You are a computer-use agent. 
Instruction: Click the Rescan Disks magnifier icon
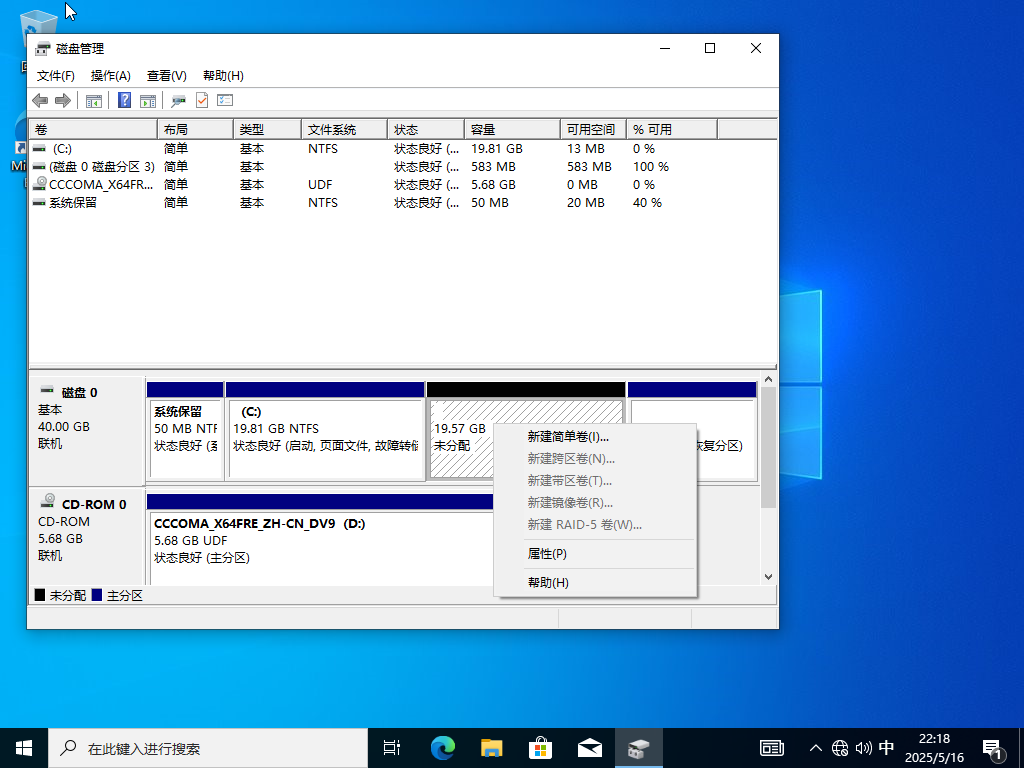coord(178,101)
